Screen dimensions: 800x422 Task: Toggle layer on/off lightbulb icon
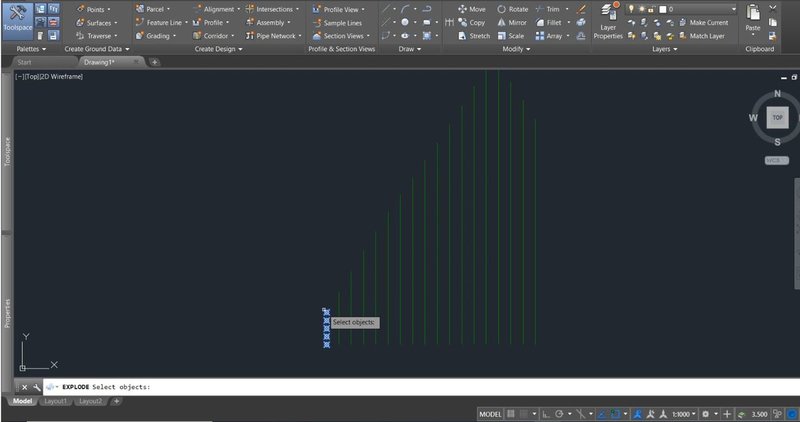[x=631, y=9]
